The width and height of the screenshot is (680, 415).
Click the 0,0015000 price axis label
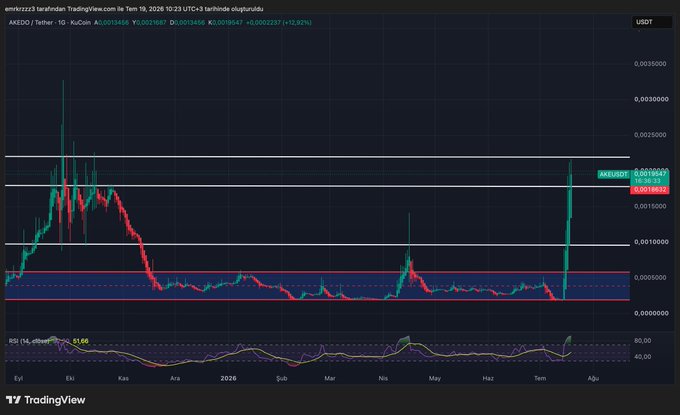pos(650,206)
